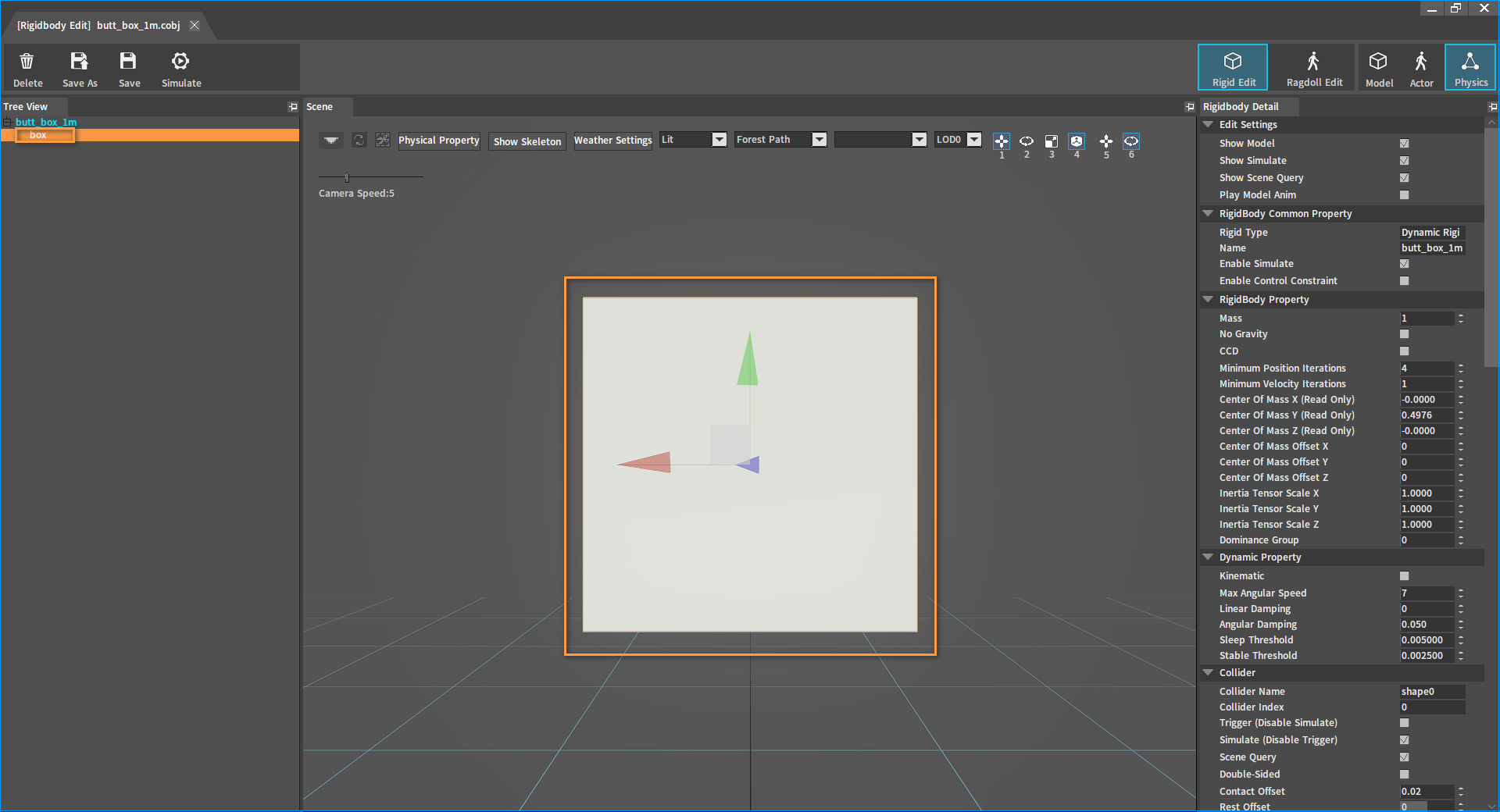Select gizmo tool number 3 (scale)
The image size is (1500, 812).
1052,141
